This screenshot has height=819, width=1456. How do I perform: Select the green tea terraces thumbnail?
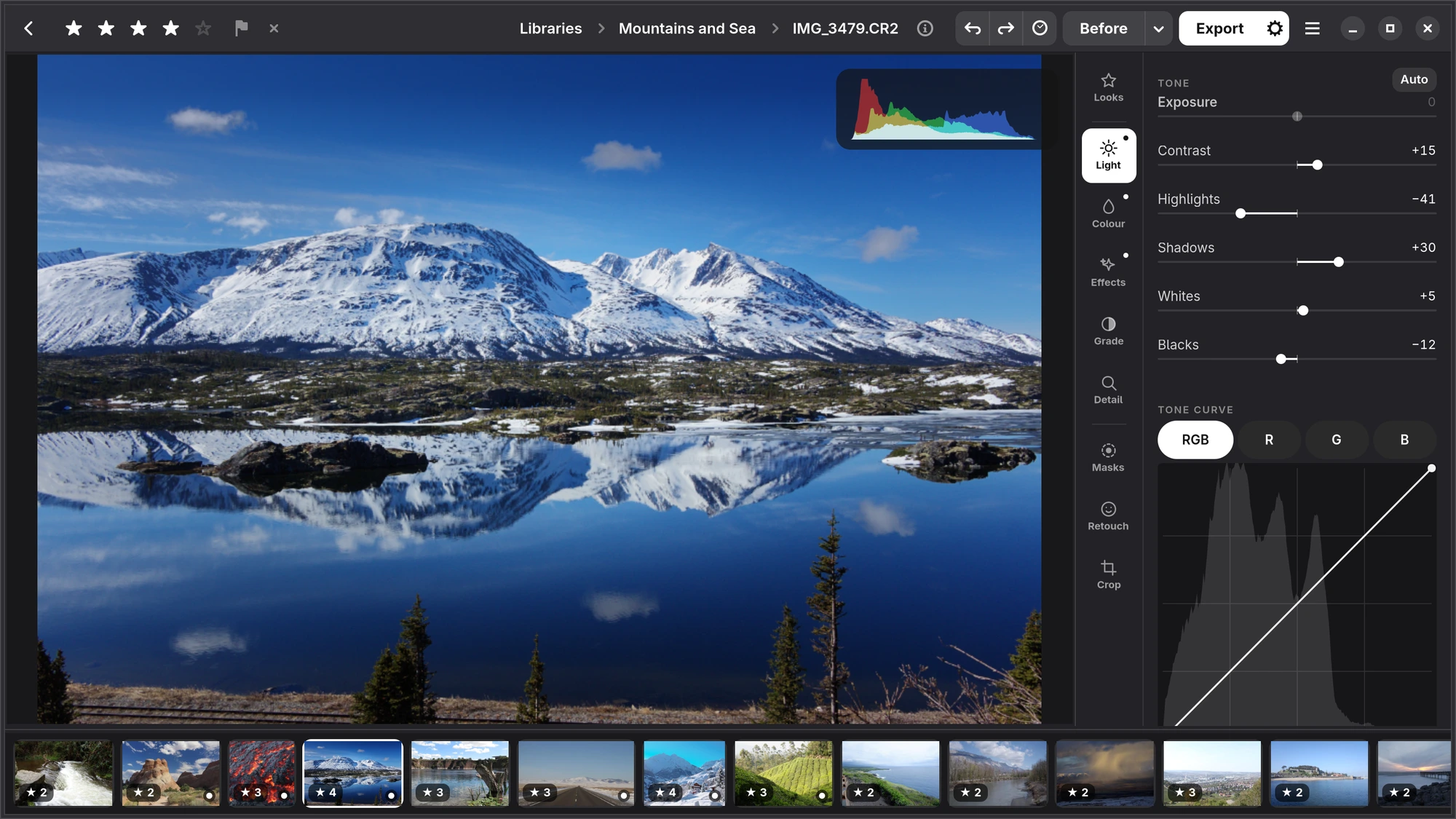(x=783, y=773)
